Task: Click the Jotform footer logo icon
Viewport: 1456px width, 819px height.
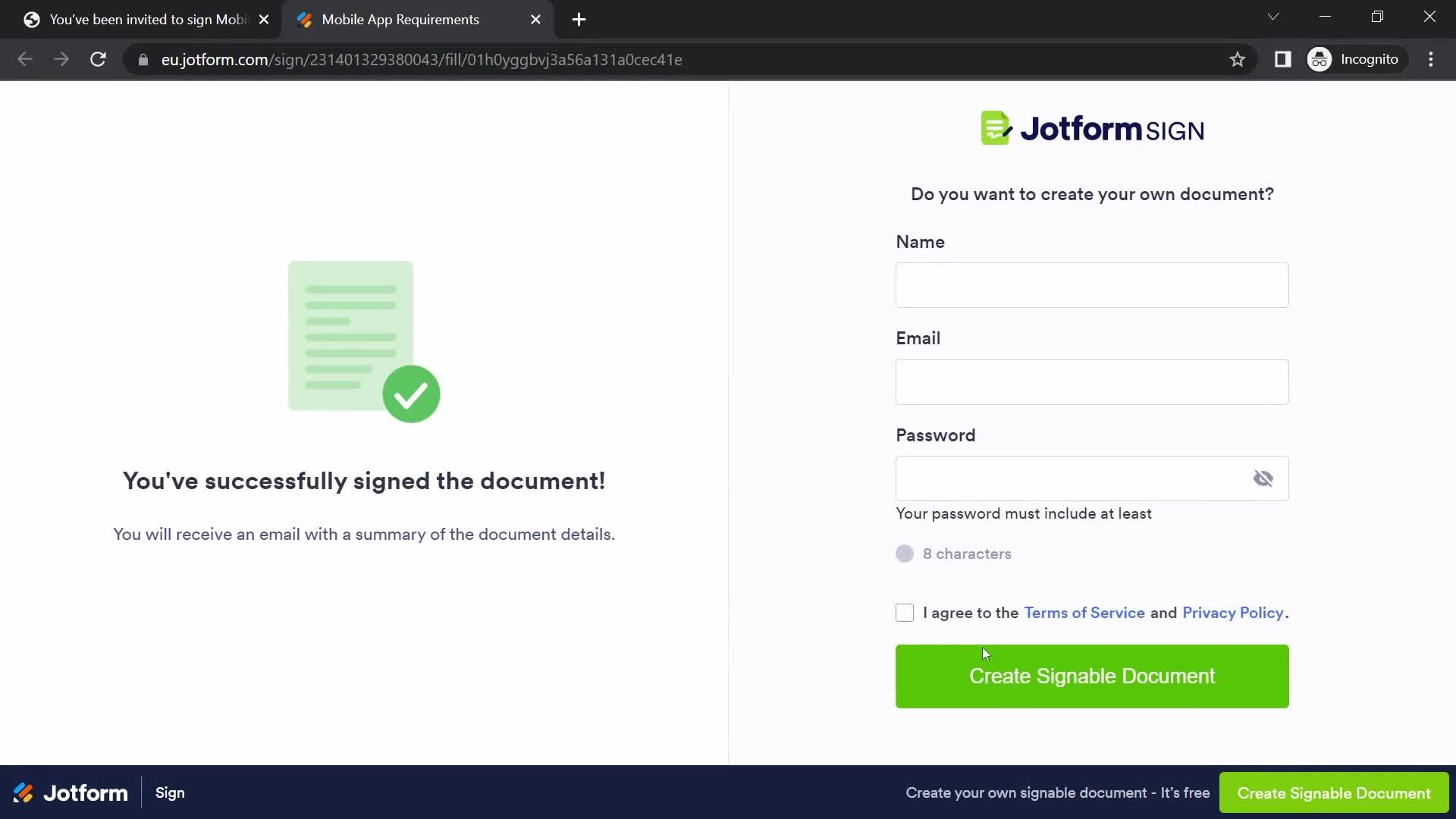Action: click(x=23, y=793)
